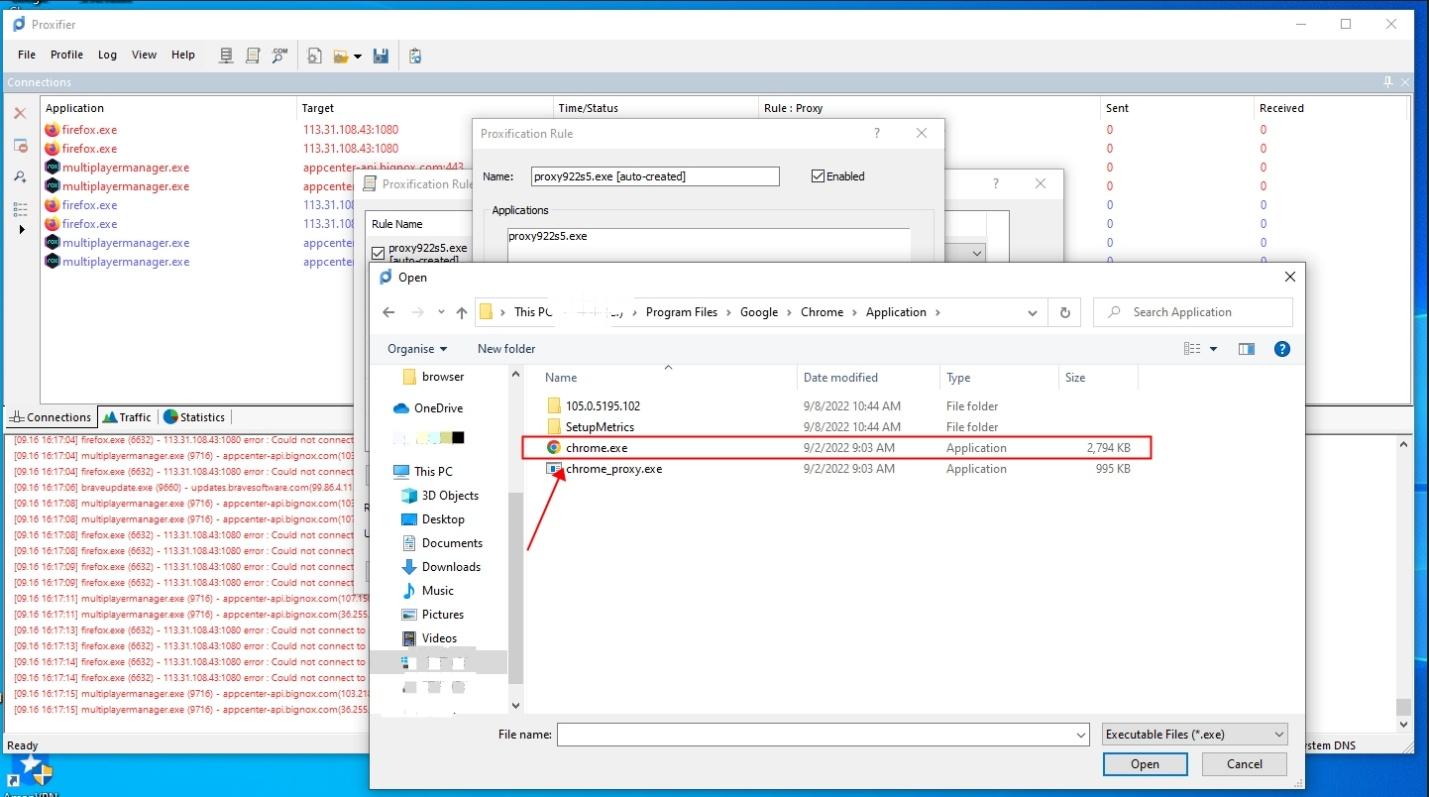
Task: Click the Save Profile floppy icon
Action: (x=380, y=56)
